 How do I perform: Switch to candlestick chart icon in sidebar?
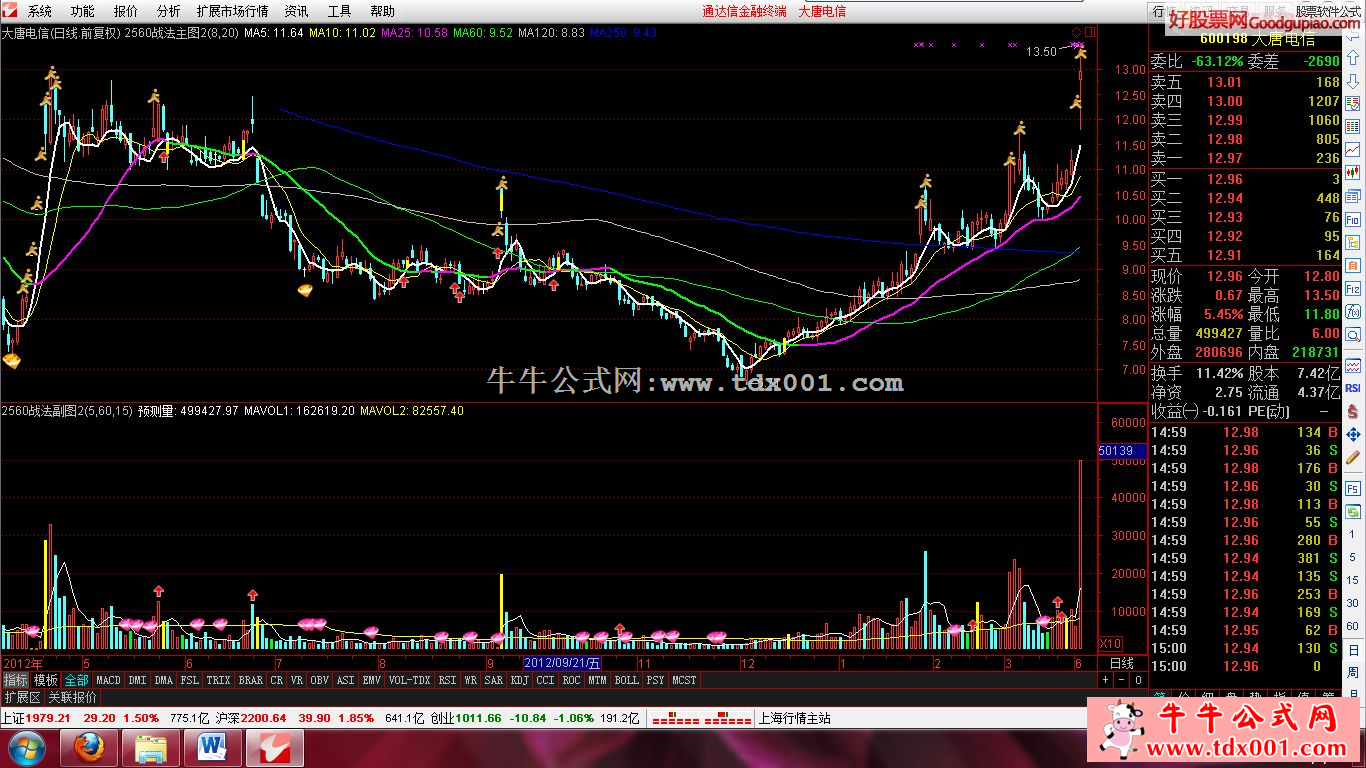tap(1353, 173)
